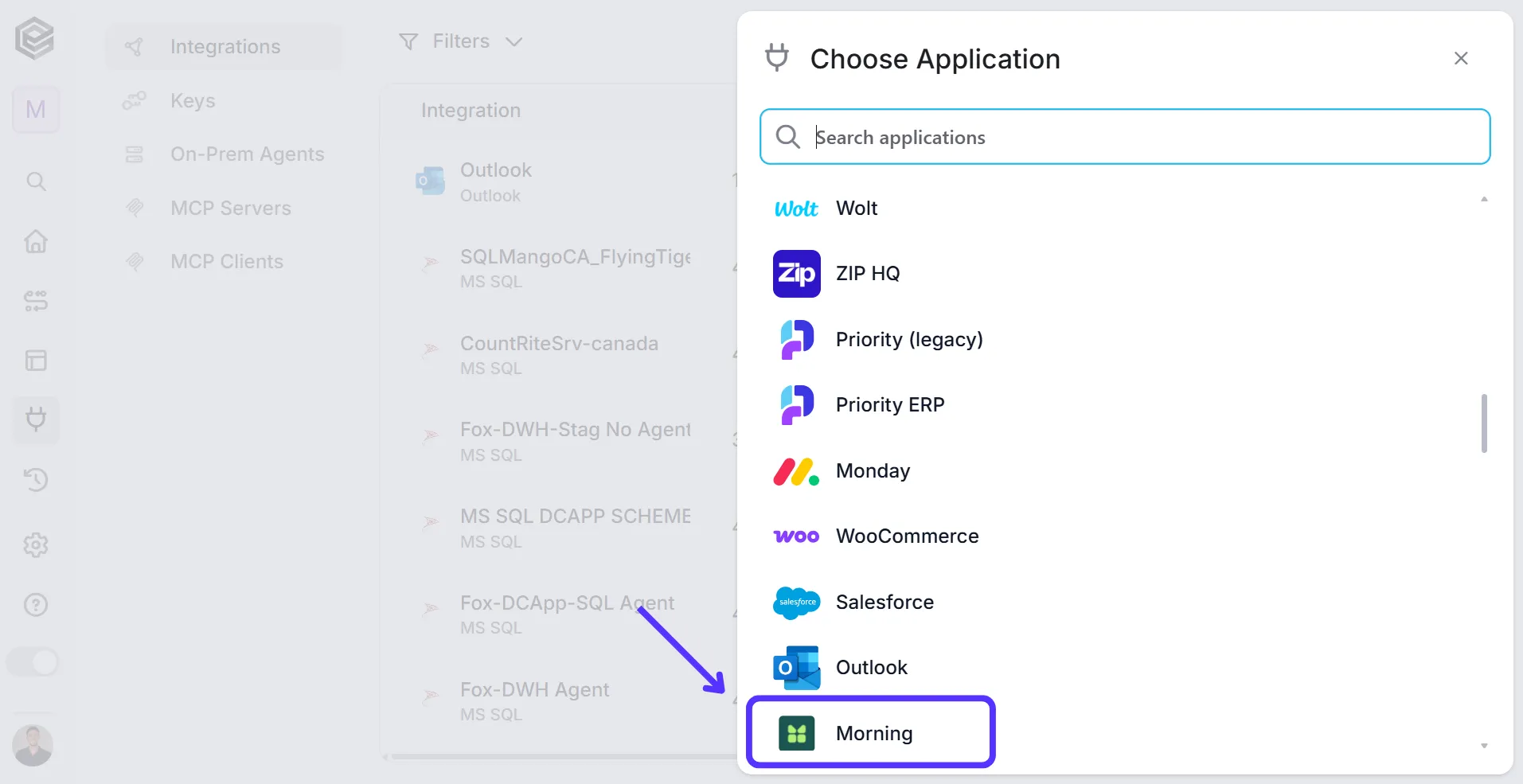Screen dimensions: 1523x784
Task: Select the WooCommerce logo
Action: click(796, 536)
